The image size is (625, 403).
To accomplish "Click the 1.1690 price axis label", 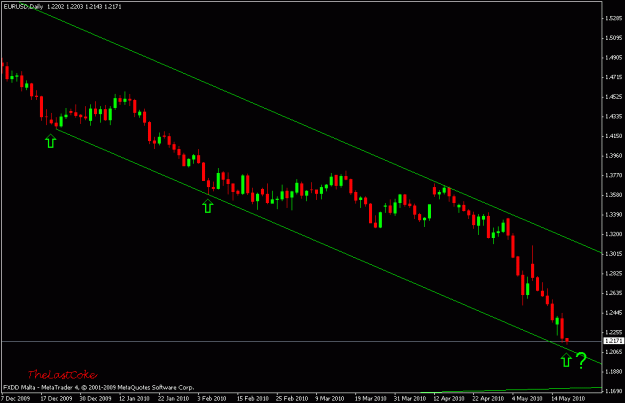I will pyautogui.click(x=613, y=391).
